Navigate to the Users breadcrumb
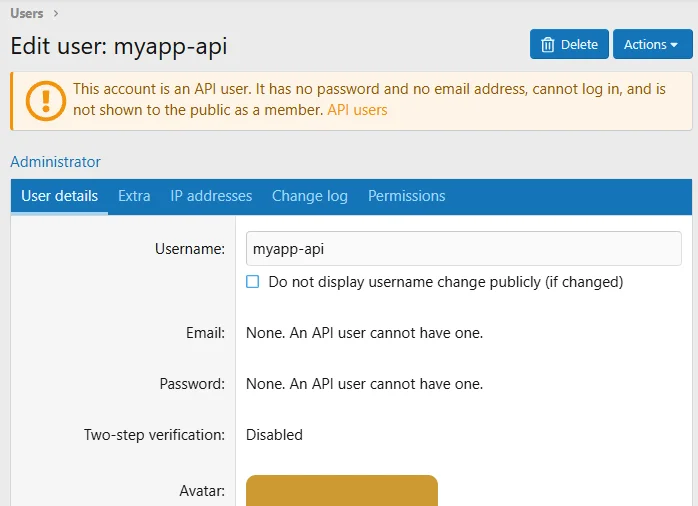Screen dimensions: 698x506 click(x=27, y=13)
